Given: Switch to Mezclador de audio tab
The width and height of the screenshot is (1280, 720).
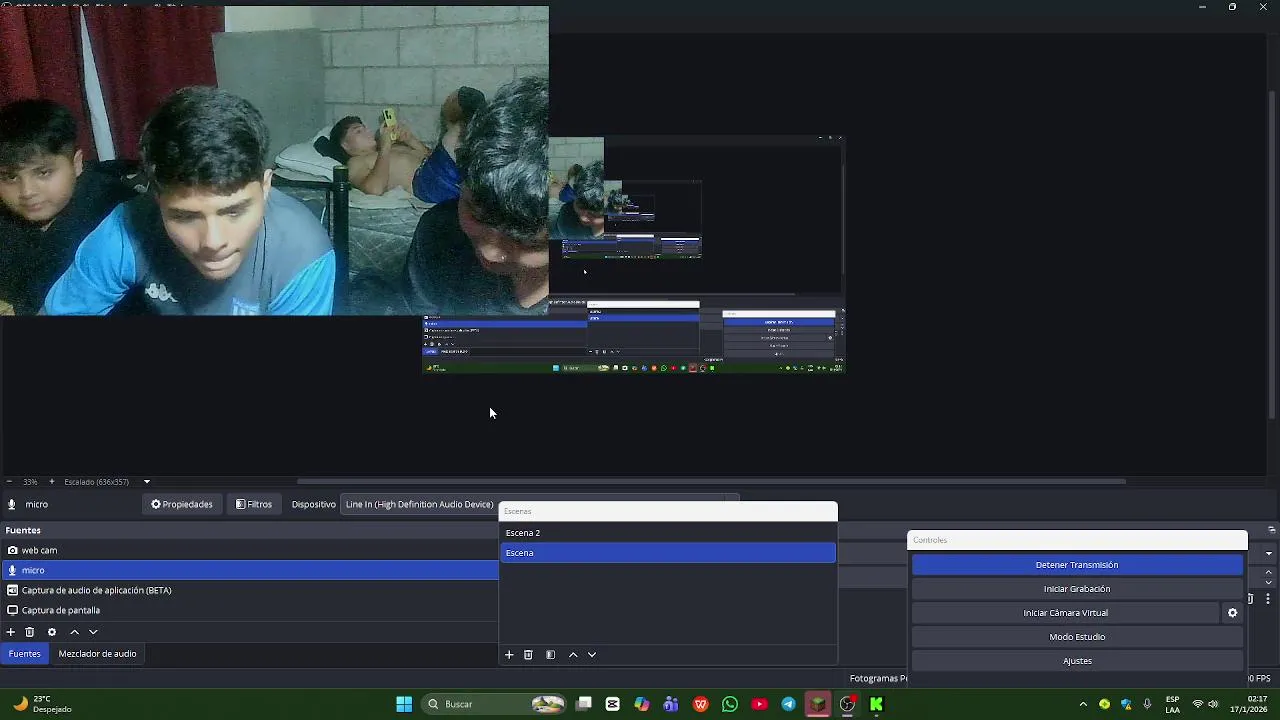Looking at the screenshot, I should pos(97,654).
